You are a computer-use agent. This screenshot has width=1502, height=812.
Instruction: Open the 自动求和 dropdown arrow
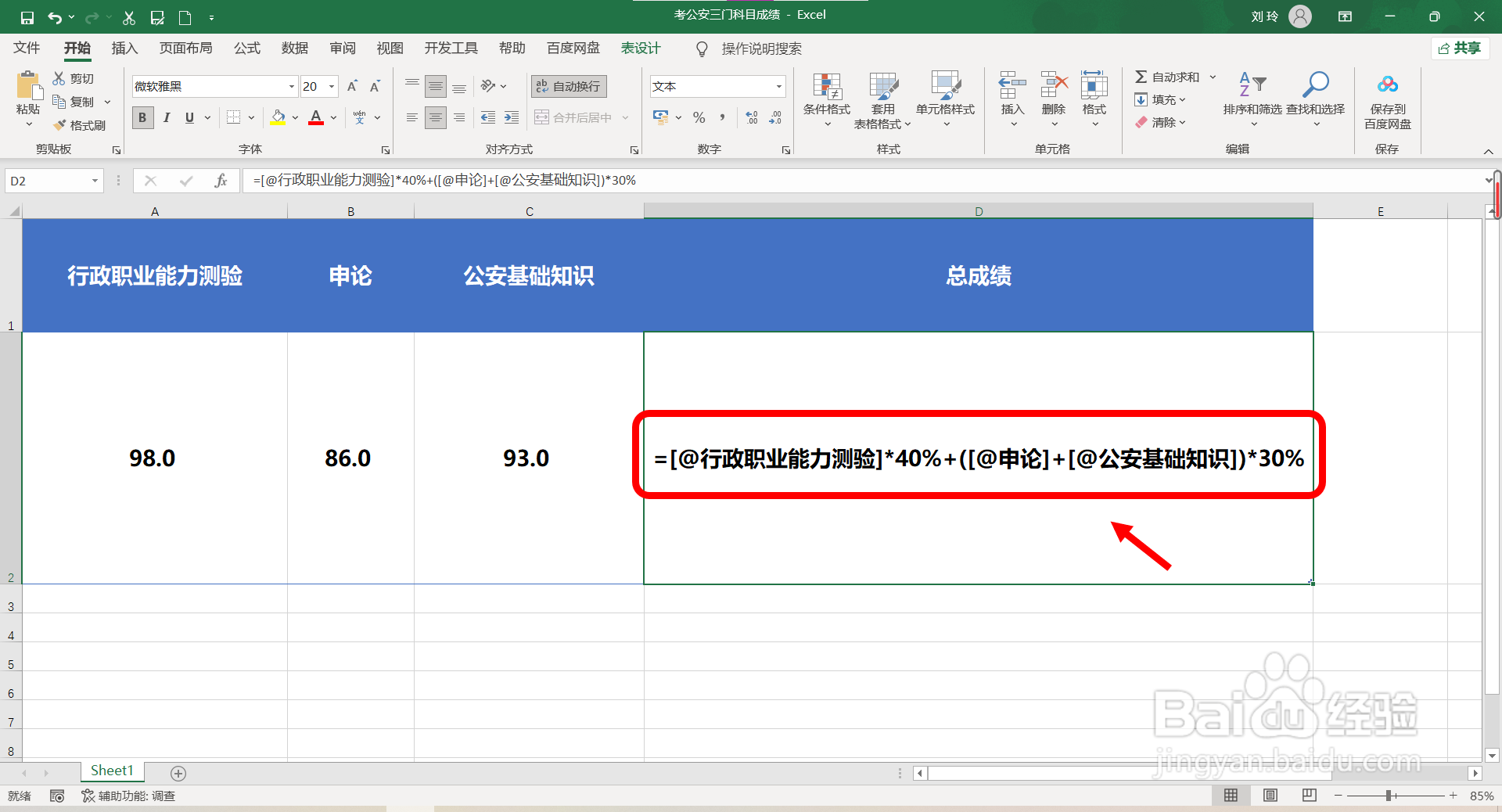[1213, 77]
